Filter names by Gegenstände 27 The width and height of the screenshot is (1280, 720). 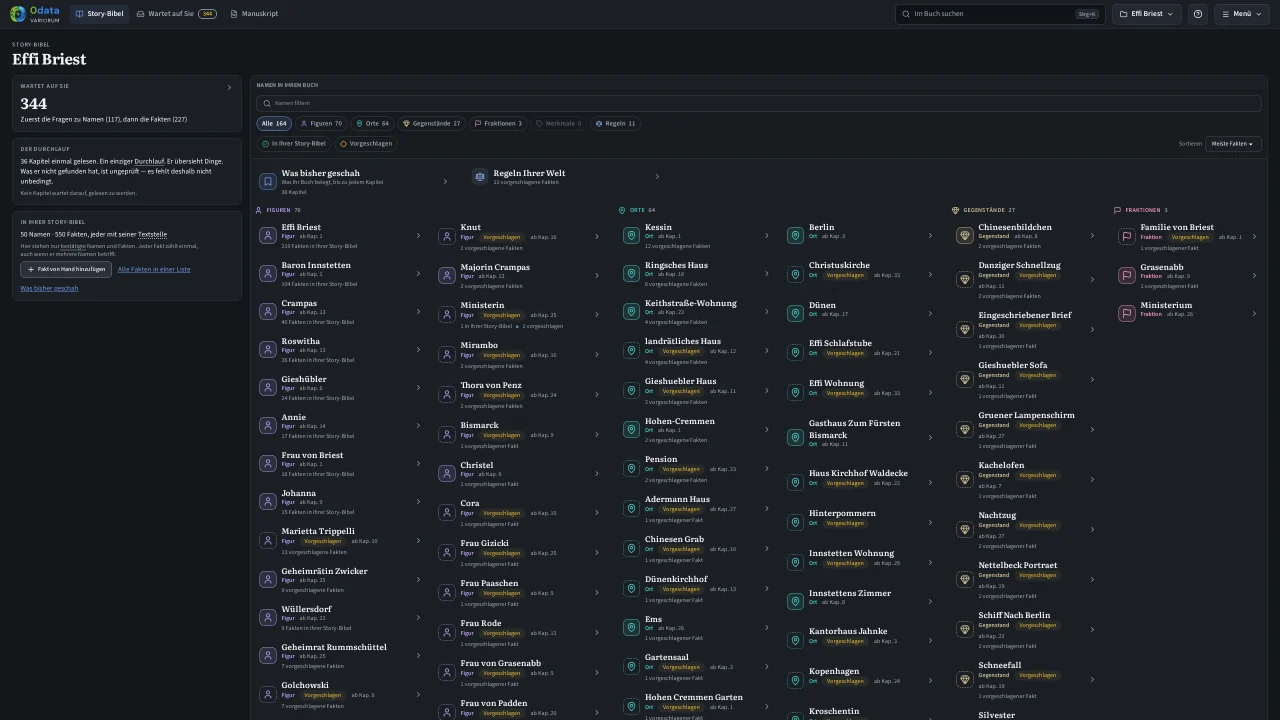[432, 124]
